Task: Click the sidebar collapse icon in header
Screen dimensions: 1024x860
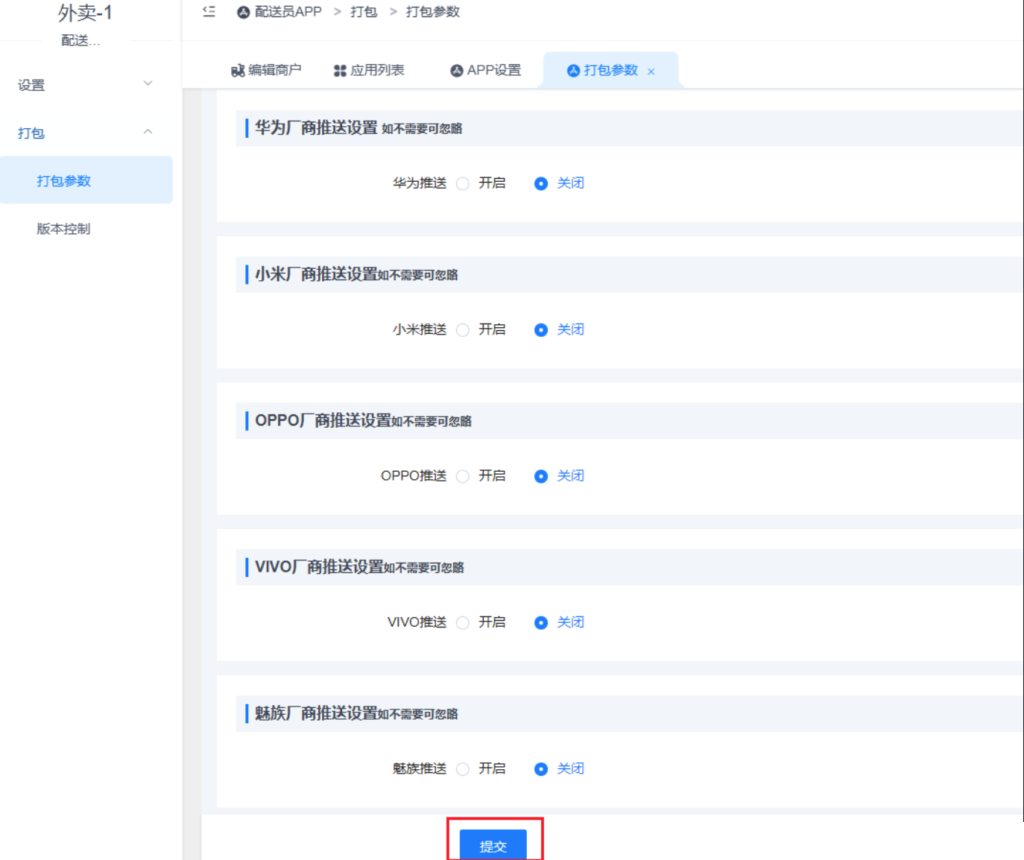Action: (209, 12)
